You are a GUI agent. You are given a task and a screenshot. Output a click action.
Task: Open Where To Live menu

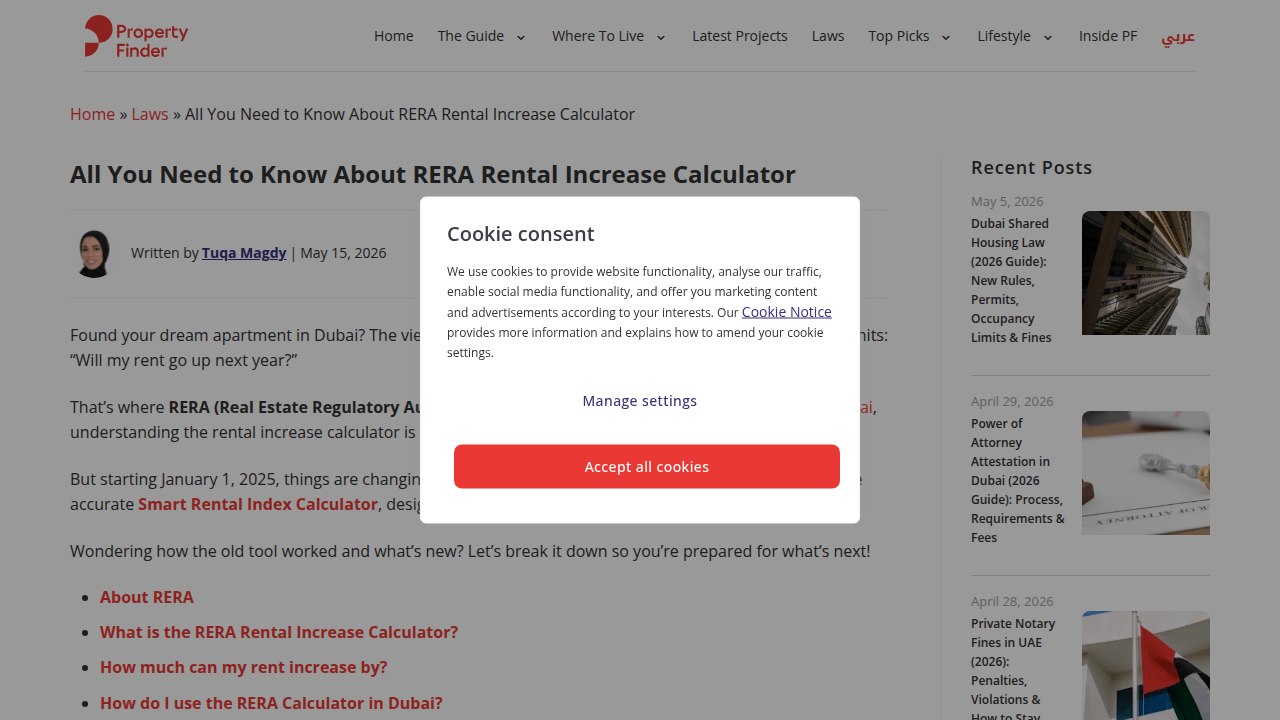pos(598,36)
